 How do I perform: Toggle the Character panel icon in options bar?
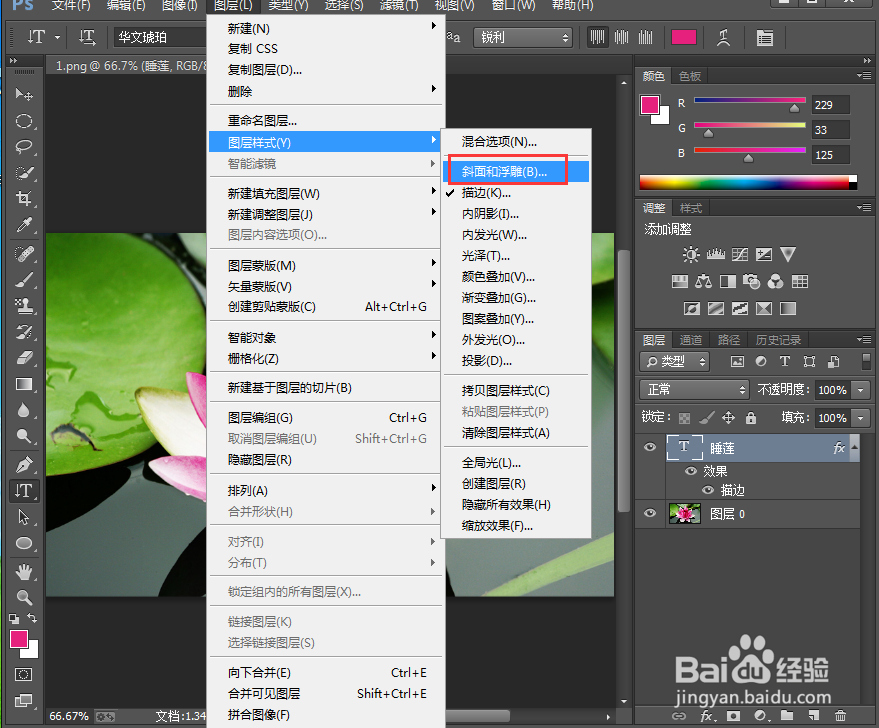pyautogui.click(x=765, y=37)
